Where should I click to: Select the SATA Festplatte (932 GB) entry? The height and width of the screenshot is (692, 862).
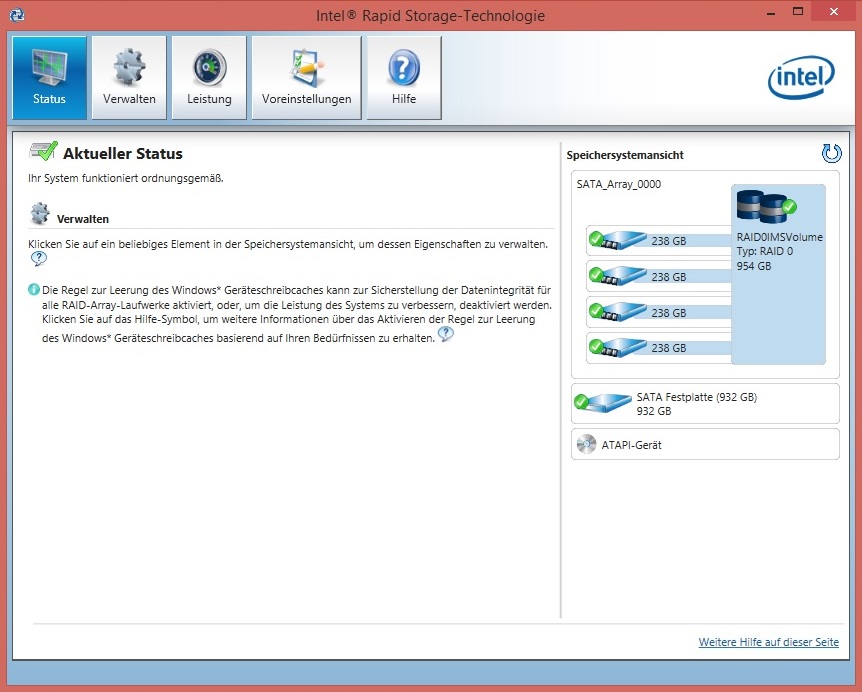pos(705,403)
